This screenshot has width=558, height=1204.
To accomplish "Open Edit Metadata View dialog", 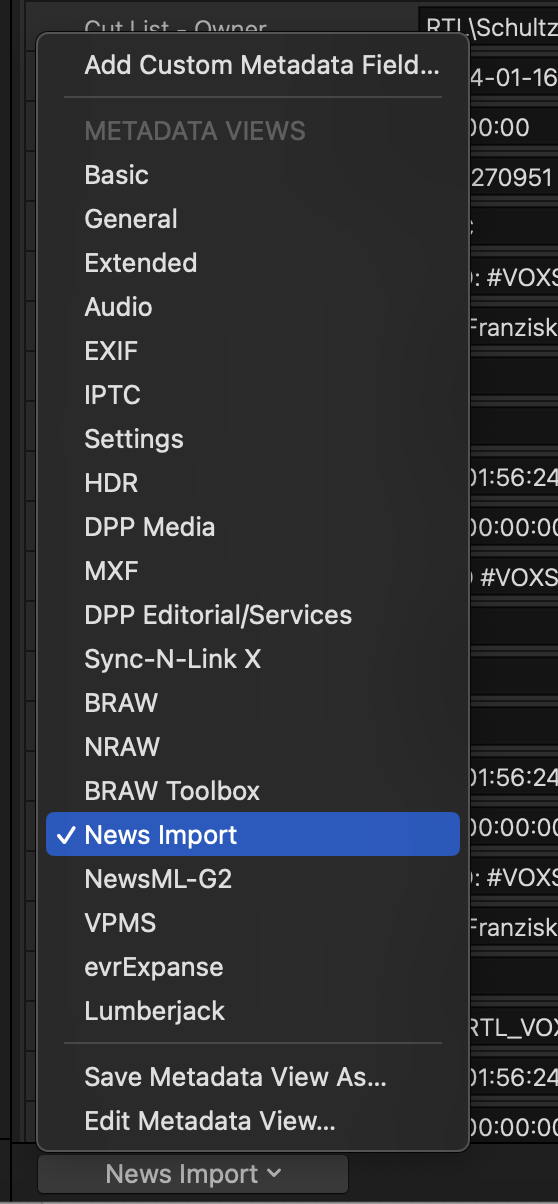I will point(253,1121).
